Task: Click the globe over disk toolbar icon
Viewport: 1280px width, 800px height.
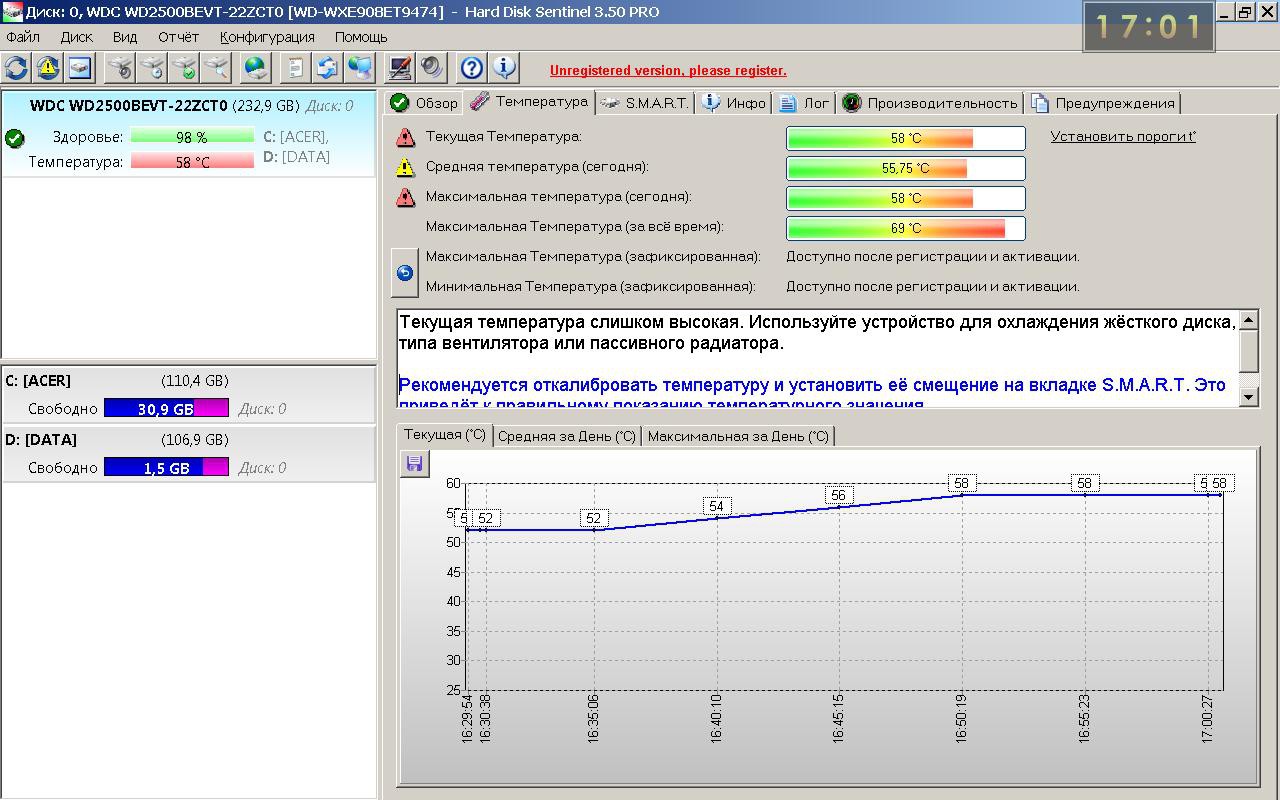Action: pyautogui.click(x=257, y=68)
